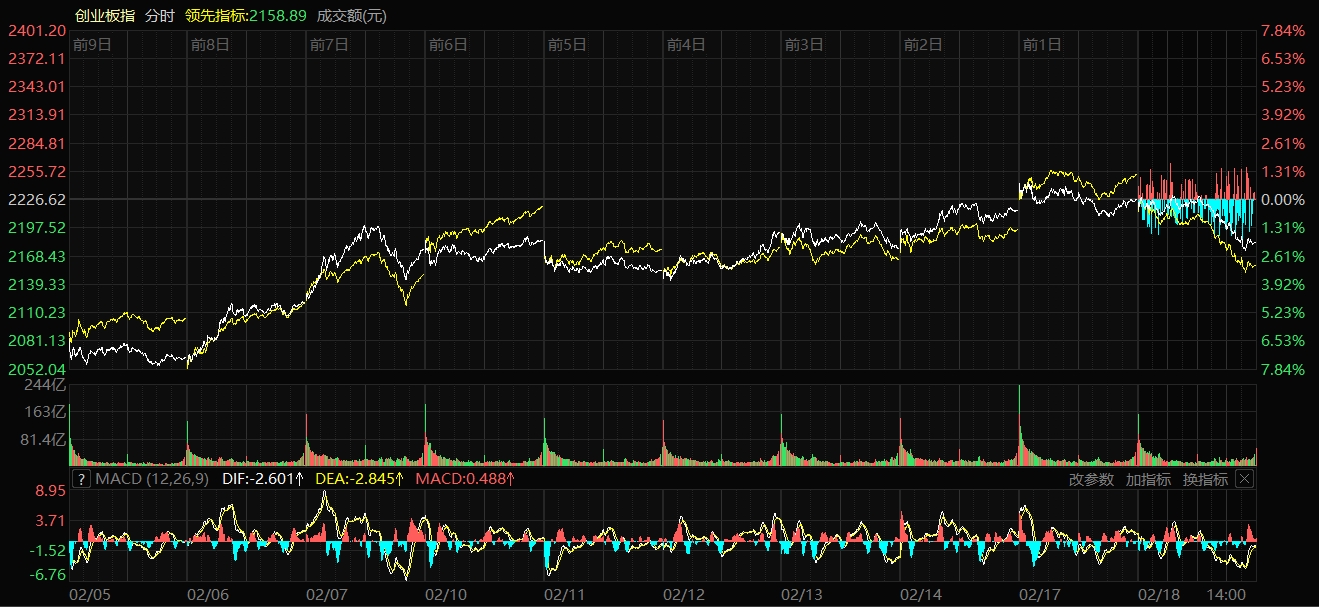
Task: Switch to the 分时 chart mode
Action: tap(159, 15)
